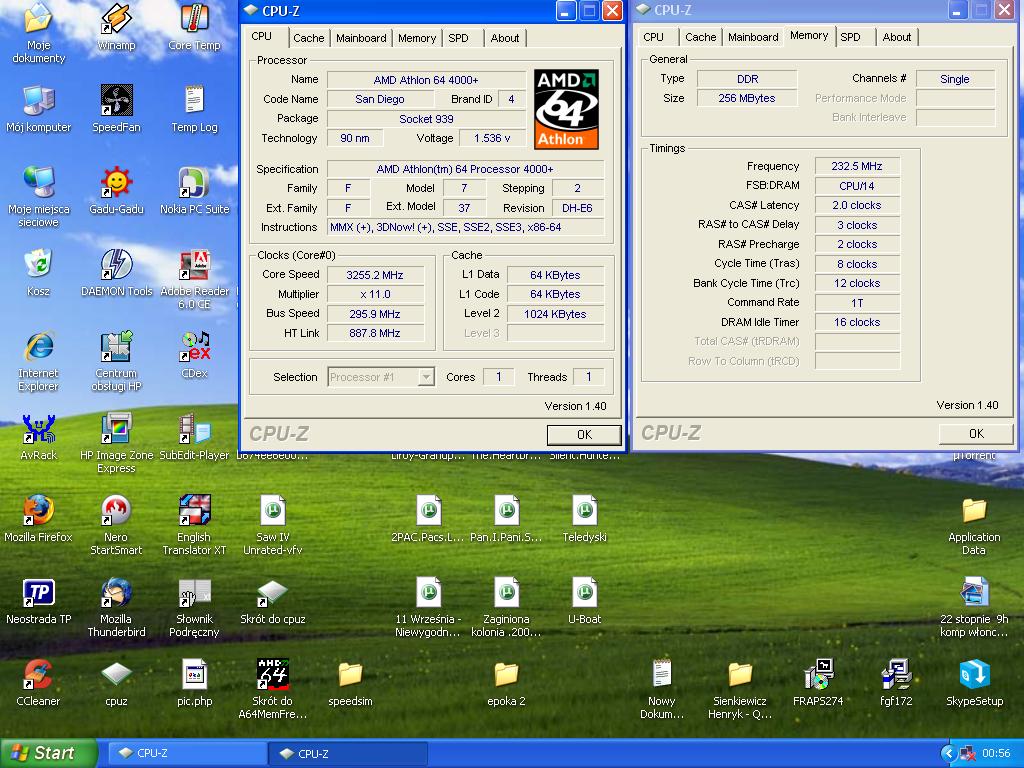Screen dimensions: 1024x768
Task: Click the Memory Size value 256 MBytes
Action: click(x=747, y=99)
